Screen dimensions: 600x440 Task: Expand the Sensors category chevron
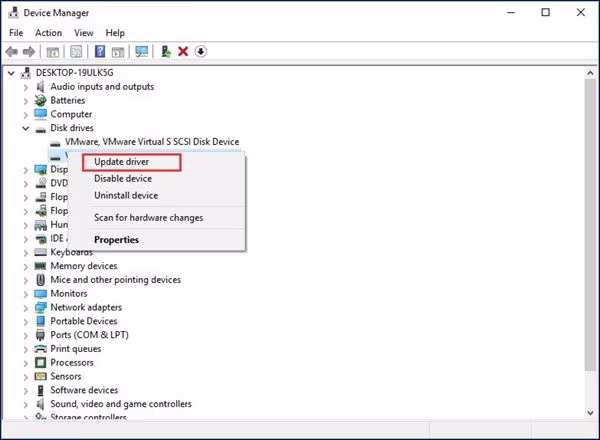[26, 377]
